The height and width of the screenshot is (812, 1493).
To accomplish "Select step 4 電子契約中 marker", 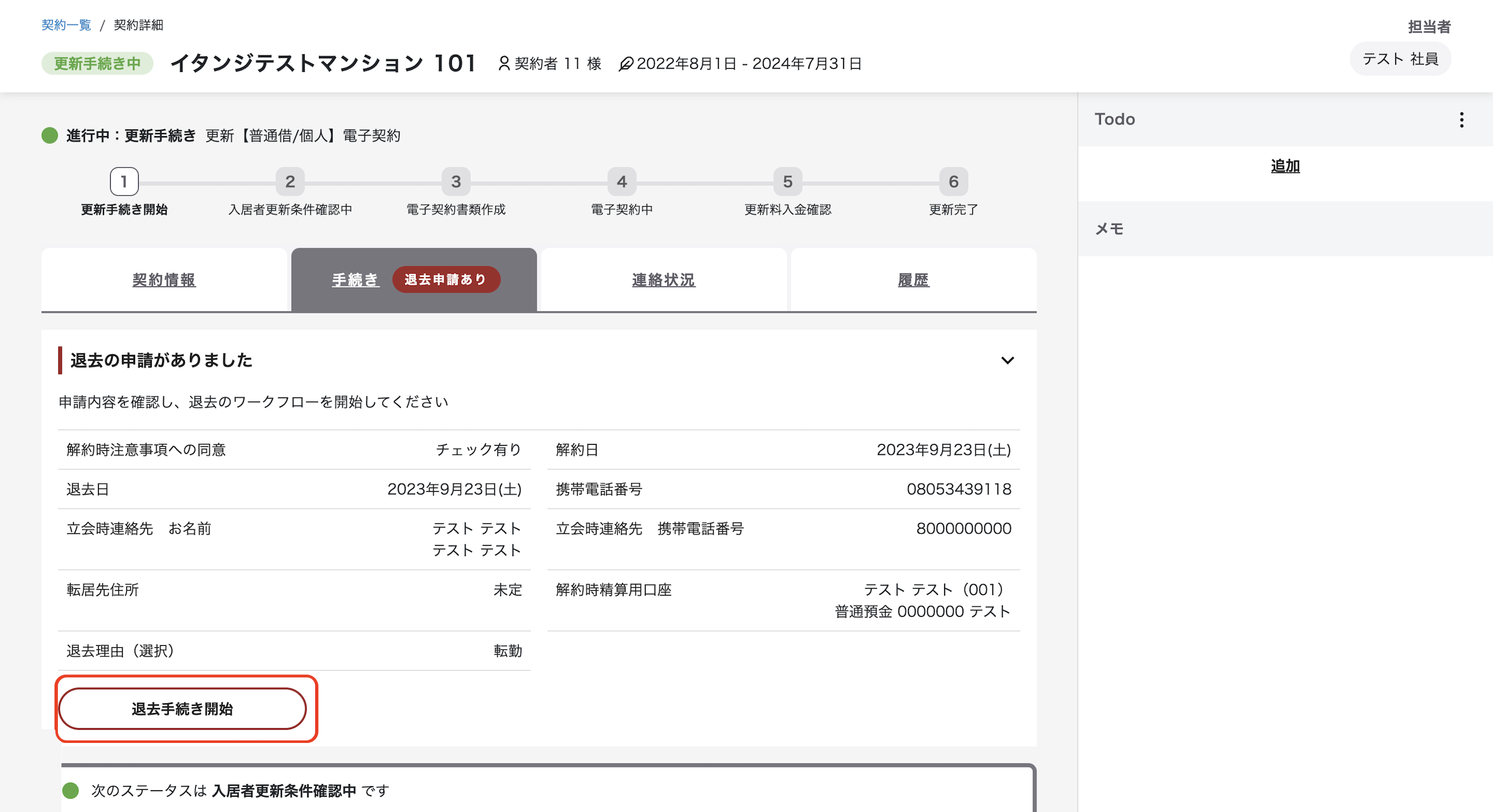I will [x=621, y=181].
